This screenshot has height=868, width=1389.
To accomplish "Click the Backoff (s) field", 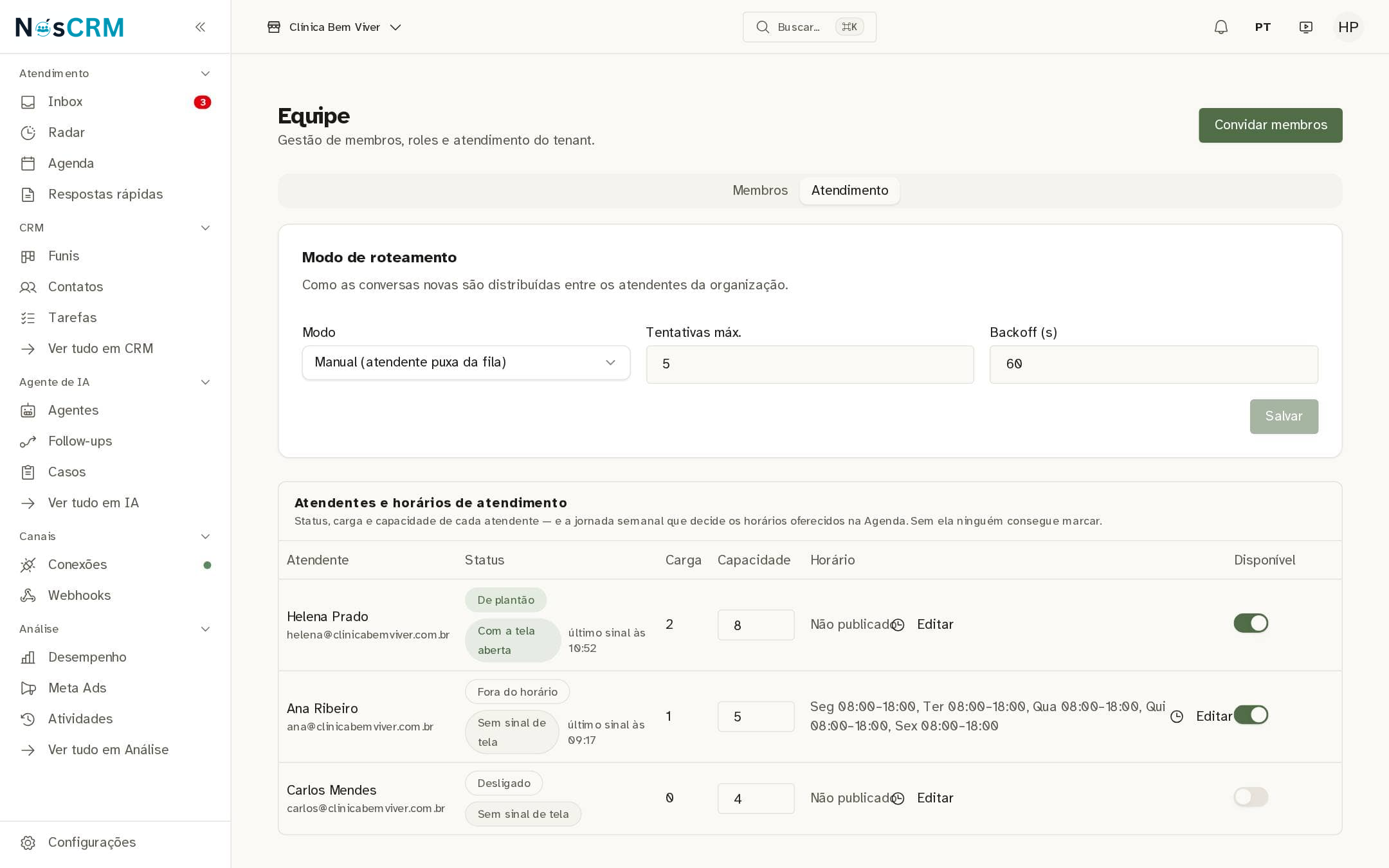I will 1154,364.
